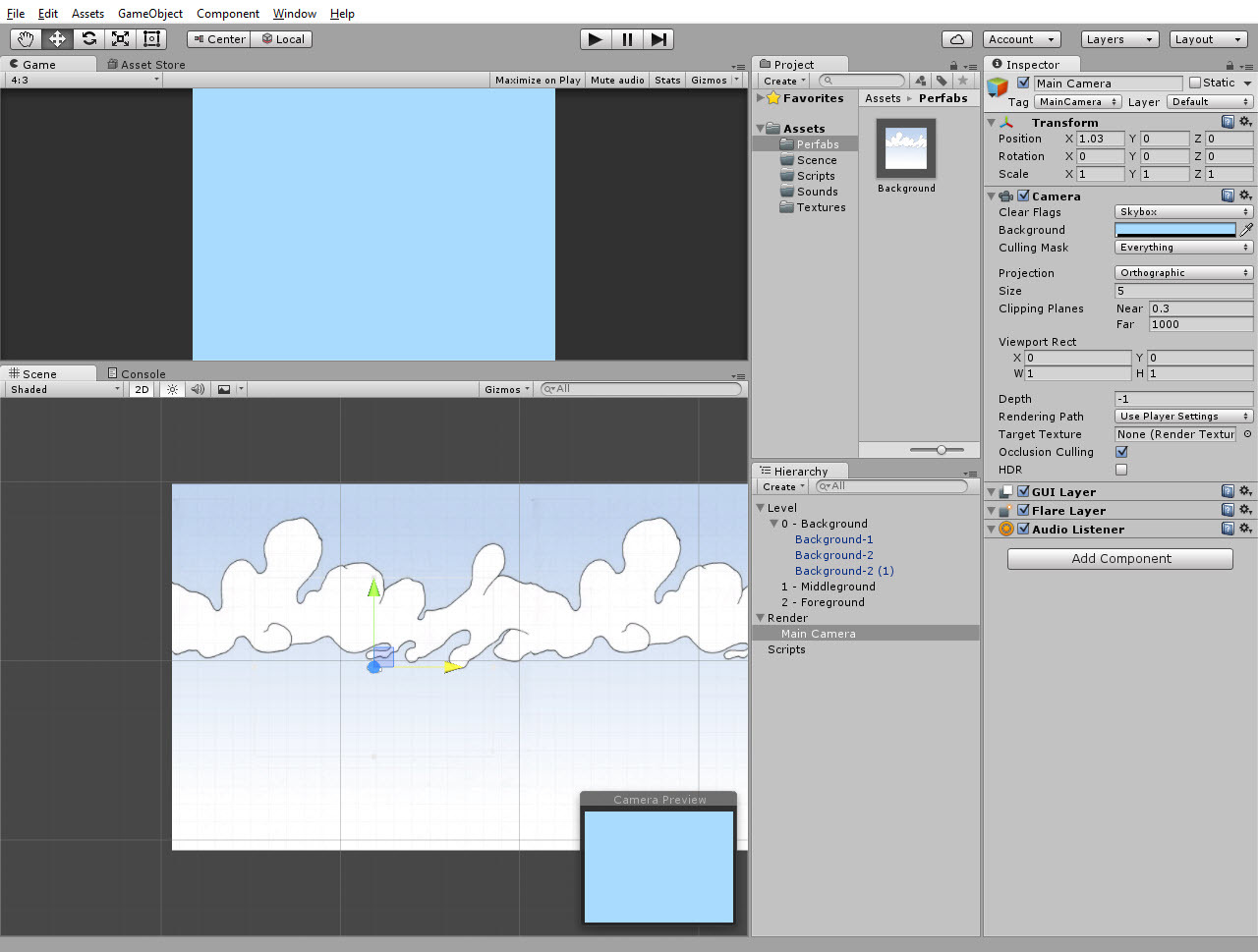The image size is (1258, 952).
Task: Select the Rect transform tool
Action: (151, 39)
